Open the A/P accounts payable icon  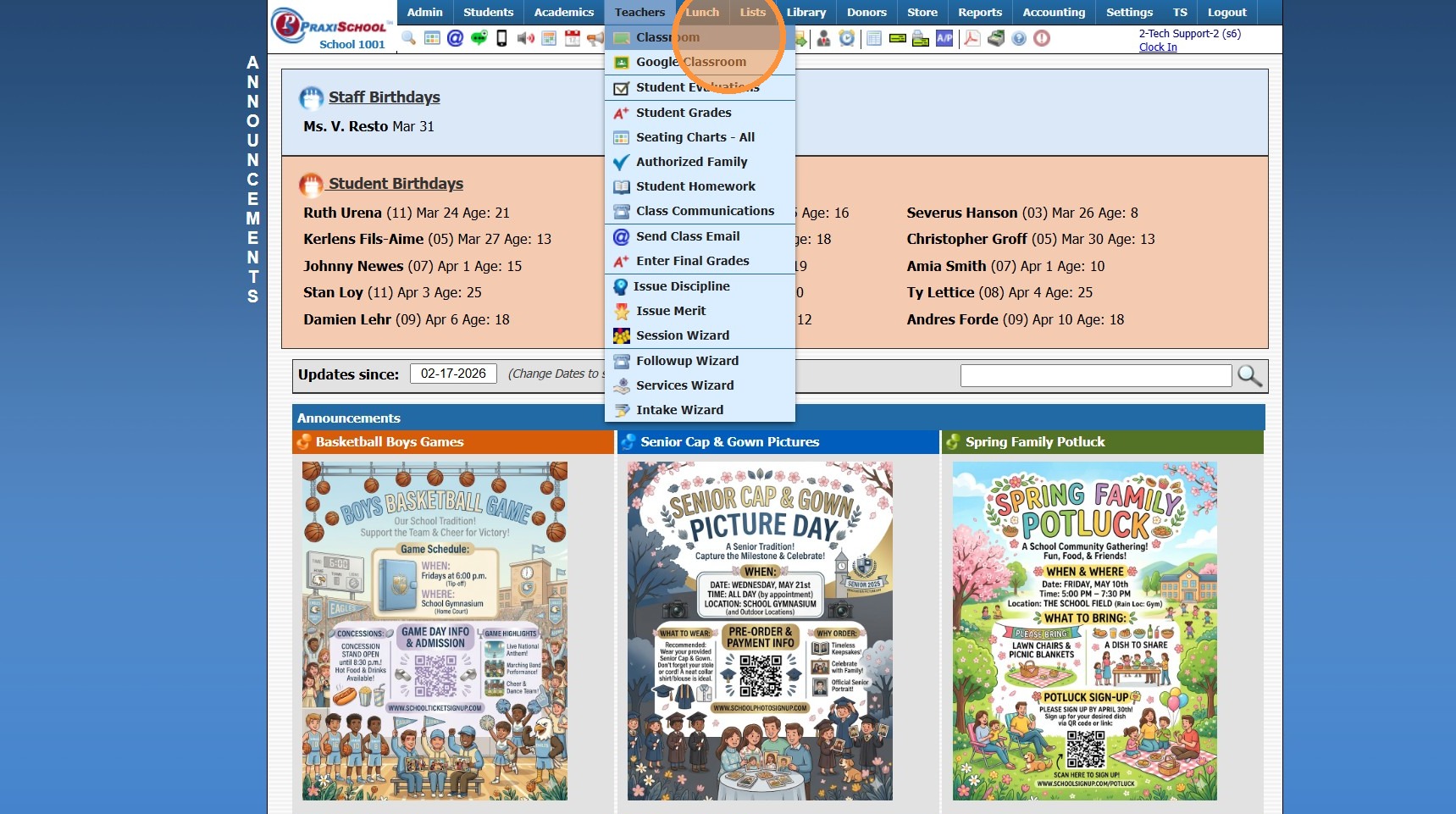click(x=944, y=38)
